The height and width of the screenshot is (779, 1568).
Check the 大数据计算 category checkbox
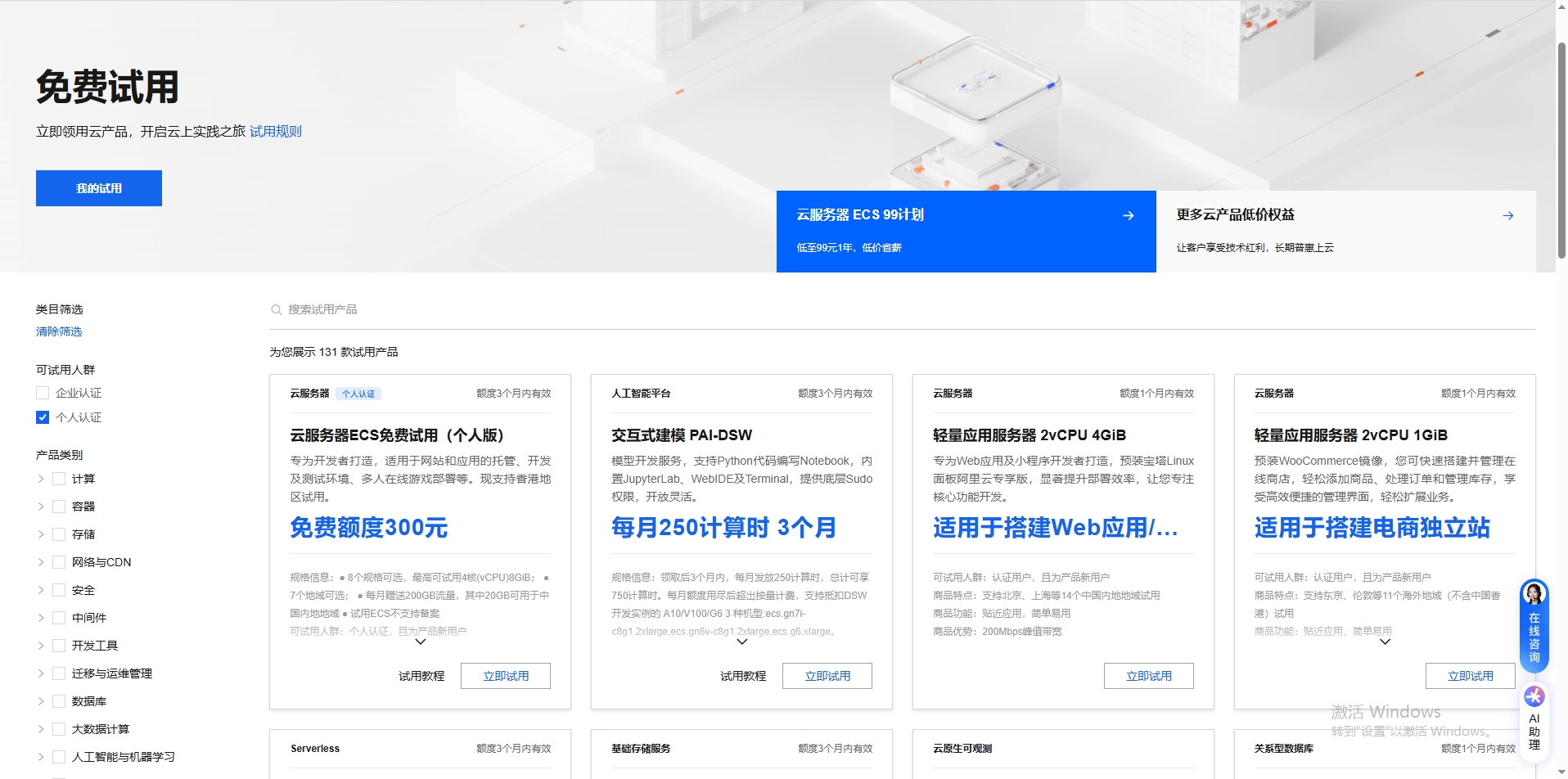coord(59,729)
